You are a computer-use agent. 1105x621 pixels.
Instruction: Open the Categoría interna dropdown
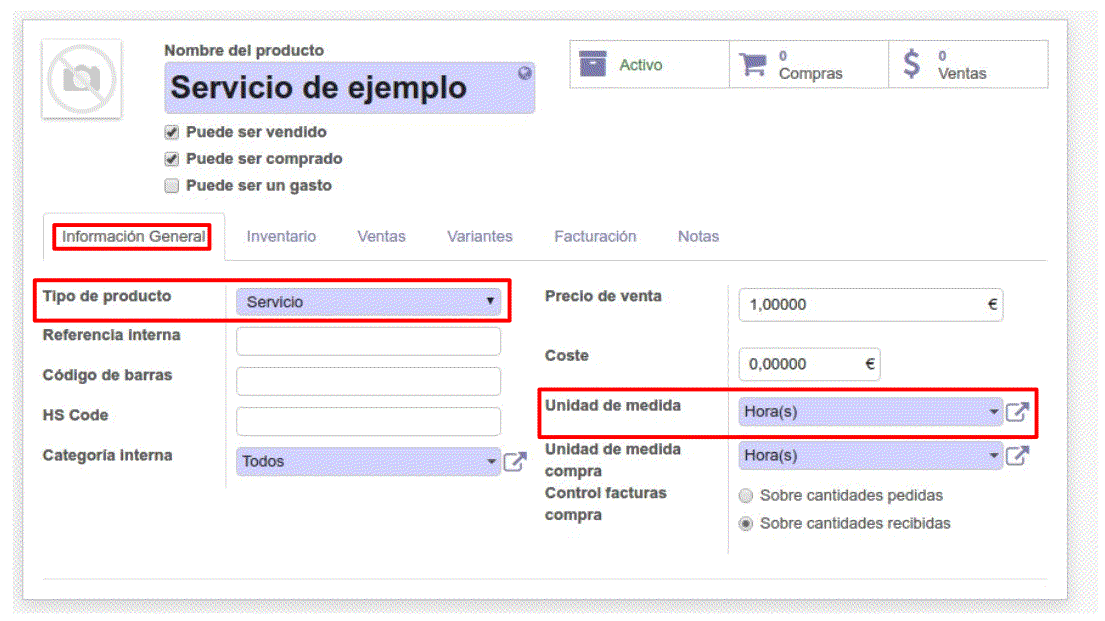[368, 461]
